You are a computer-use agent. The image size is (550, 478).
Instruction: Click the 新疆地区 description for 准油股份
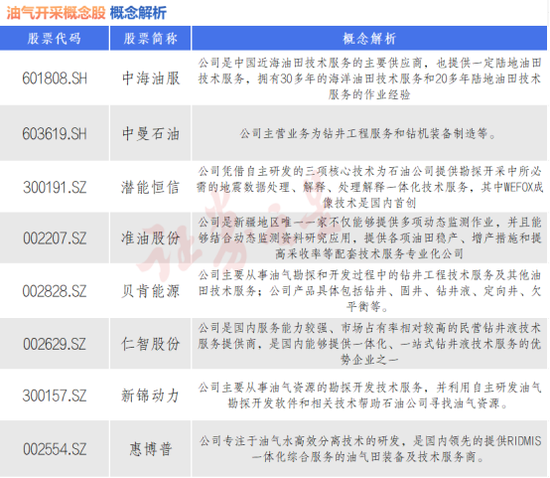tap(369, 238)
